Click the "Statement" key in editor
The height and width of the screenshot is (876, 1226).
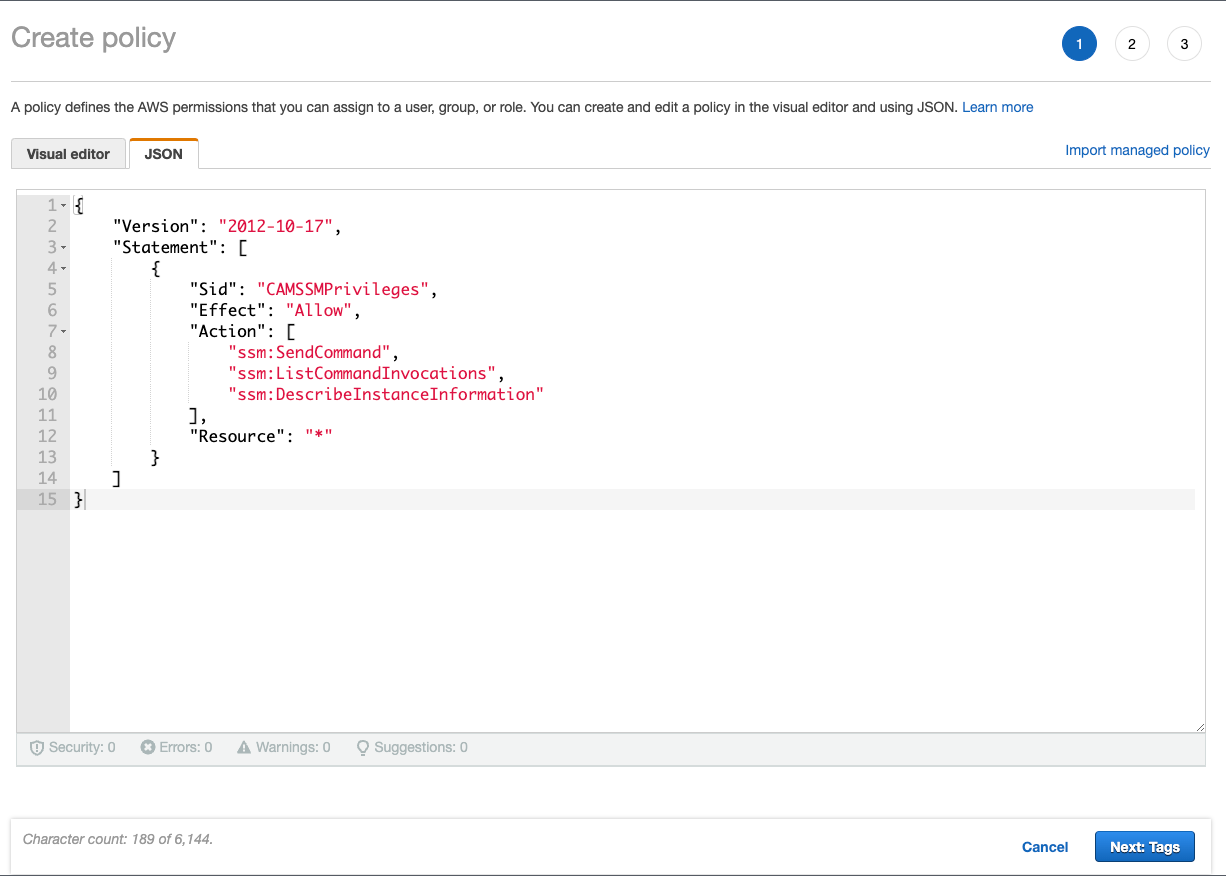165,247
